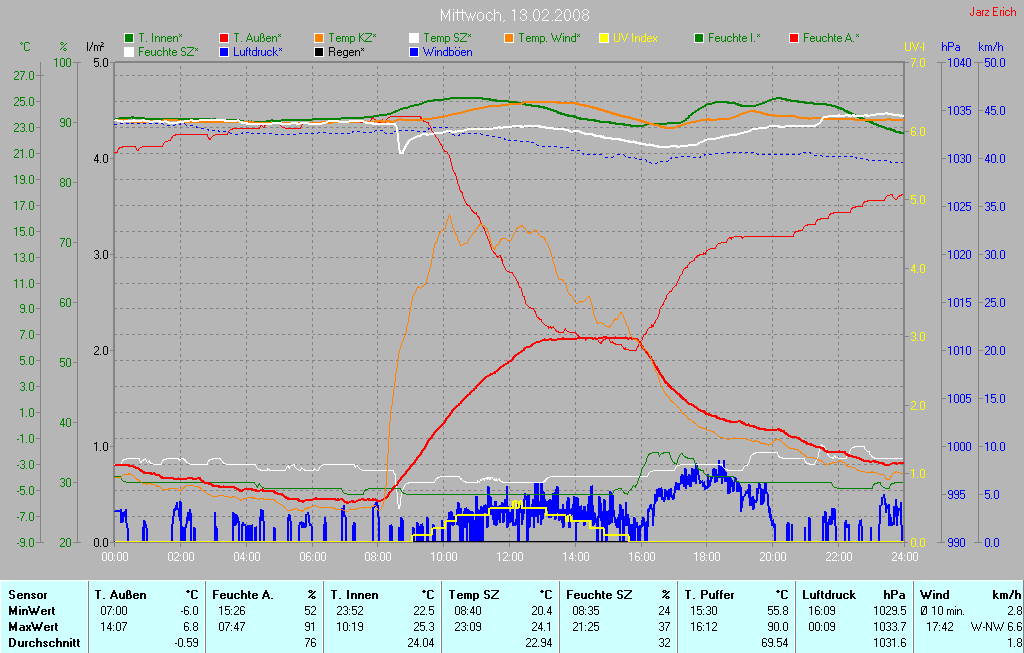Select the T. Außen table column header
The image size is (1024, 653).
(x=121, y=595)
